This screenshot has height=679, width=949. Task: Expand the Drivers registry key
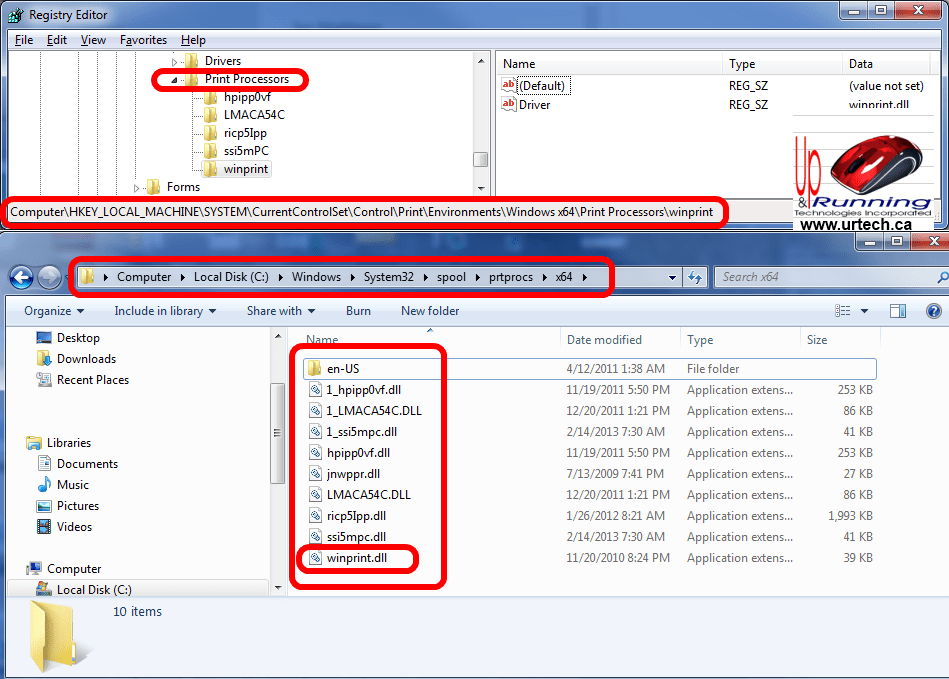(174, 62)
